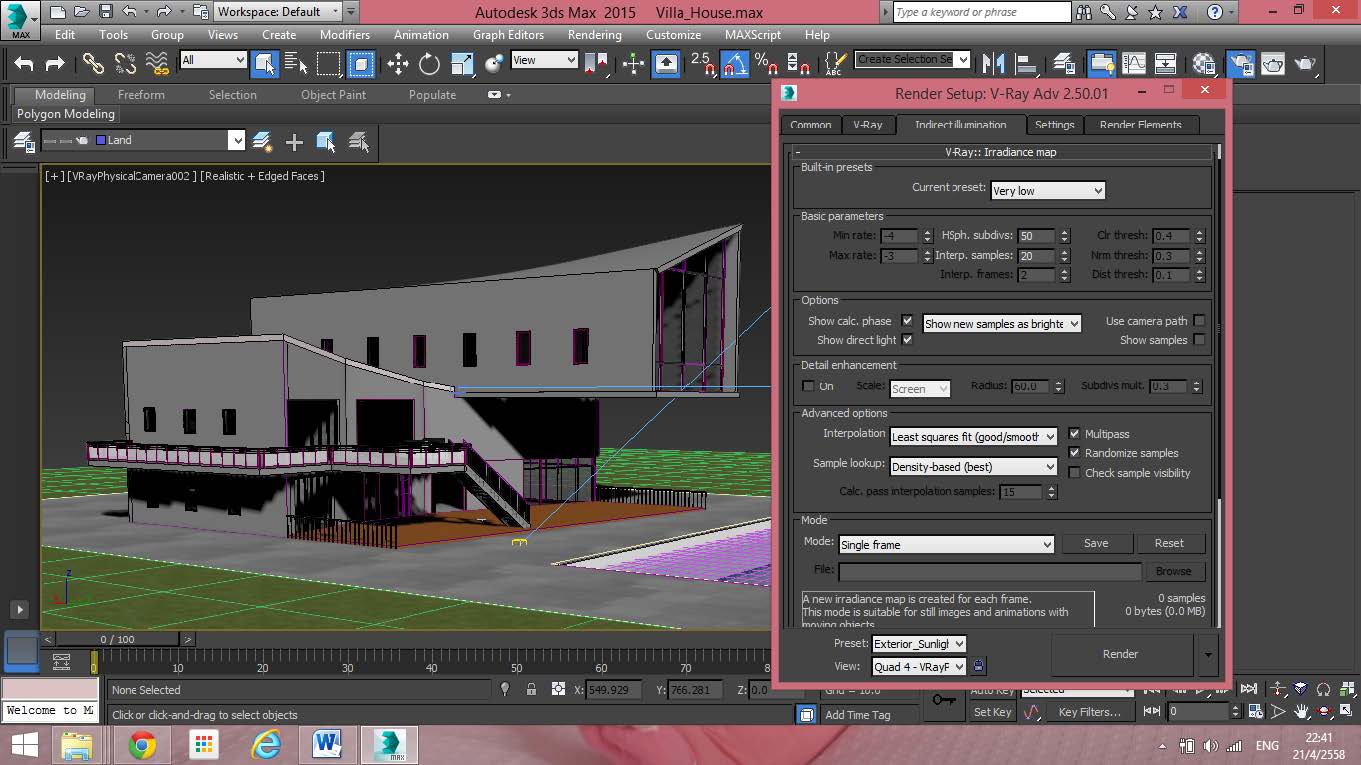Open Select by Name list icon

pos(296,64)
